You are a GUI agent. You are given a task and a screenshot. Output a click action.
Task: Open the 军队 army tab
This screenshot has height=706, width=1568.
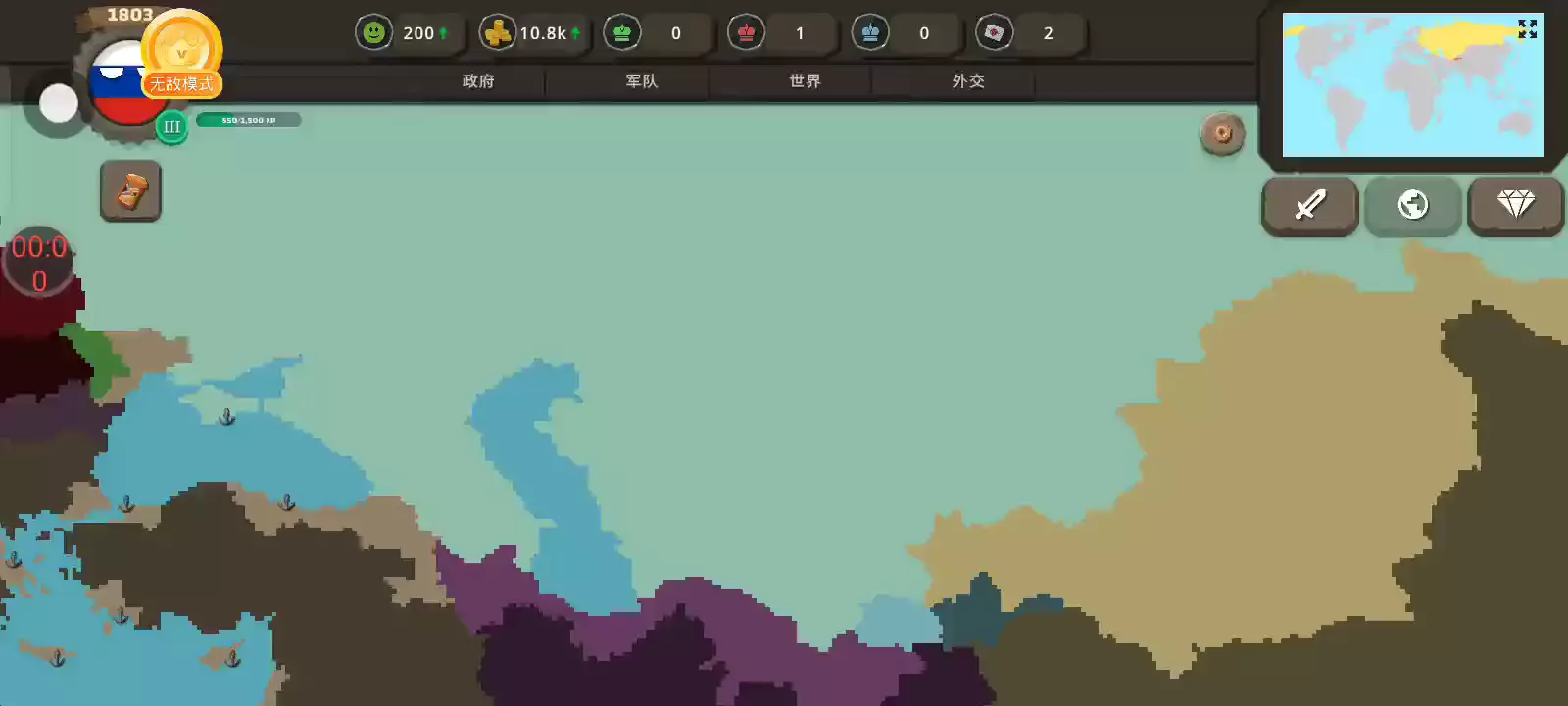coord(642,81)
